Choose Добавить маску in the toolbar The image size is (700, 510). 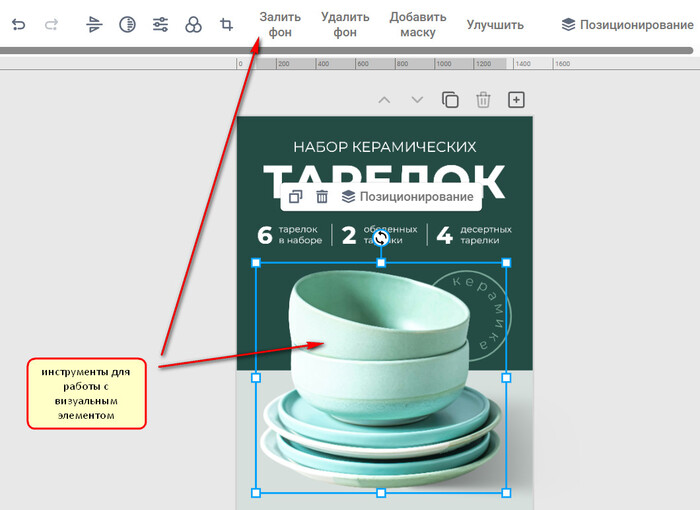coord(418,25)
